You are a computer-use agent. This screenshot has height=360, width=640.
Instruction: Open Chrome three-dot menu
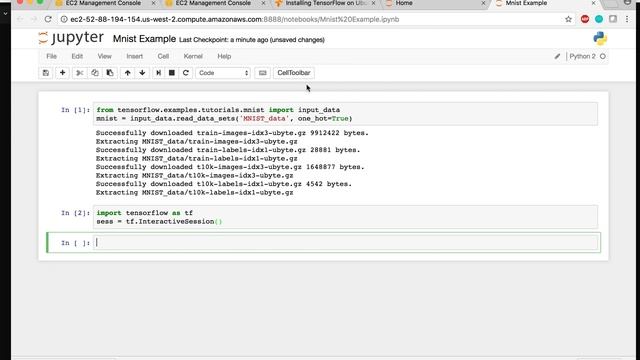[x=627, y=19]
